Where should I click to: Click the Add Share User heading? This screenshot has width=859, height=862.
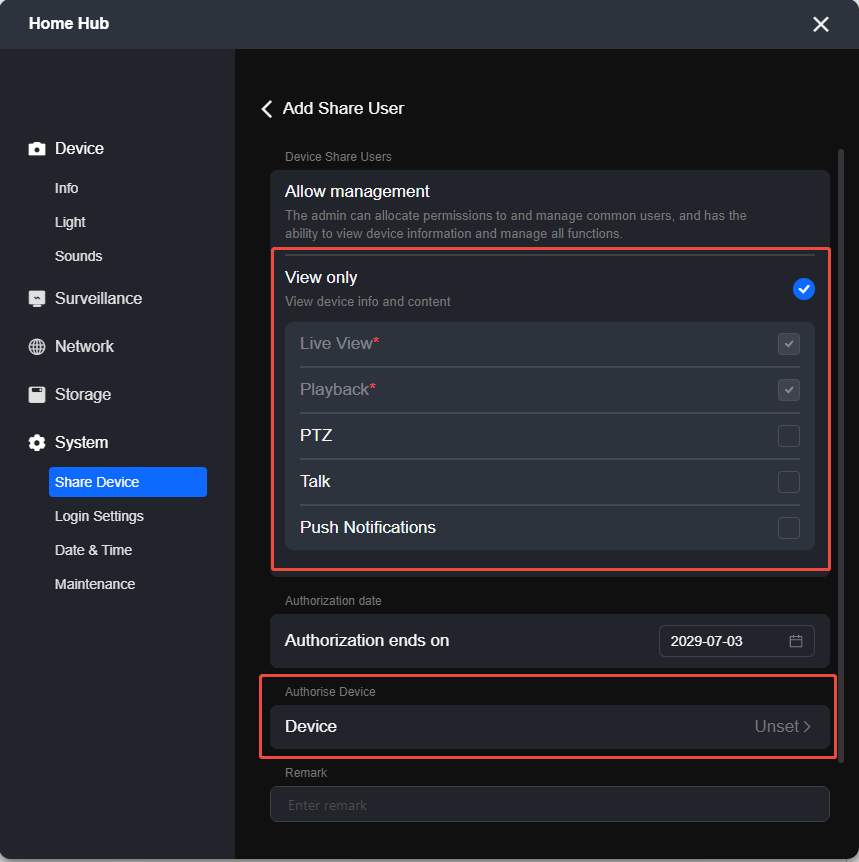tap(343, 109)
